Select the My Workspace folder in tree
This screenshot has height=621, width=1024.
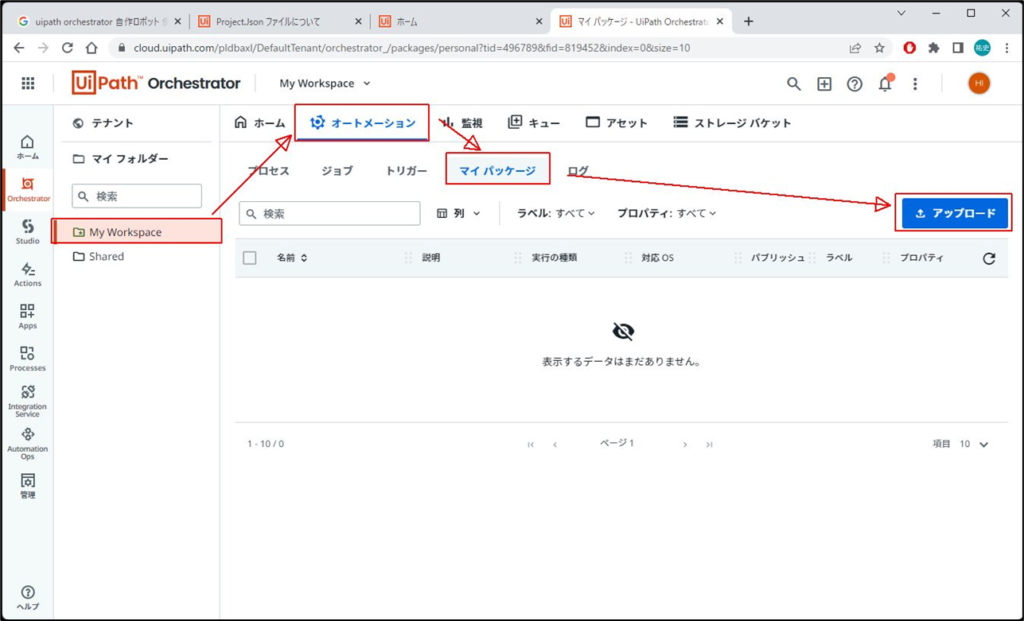pyautogui.click(x=137, y=232)
